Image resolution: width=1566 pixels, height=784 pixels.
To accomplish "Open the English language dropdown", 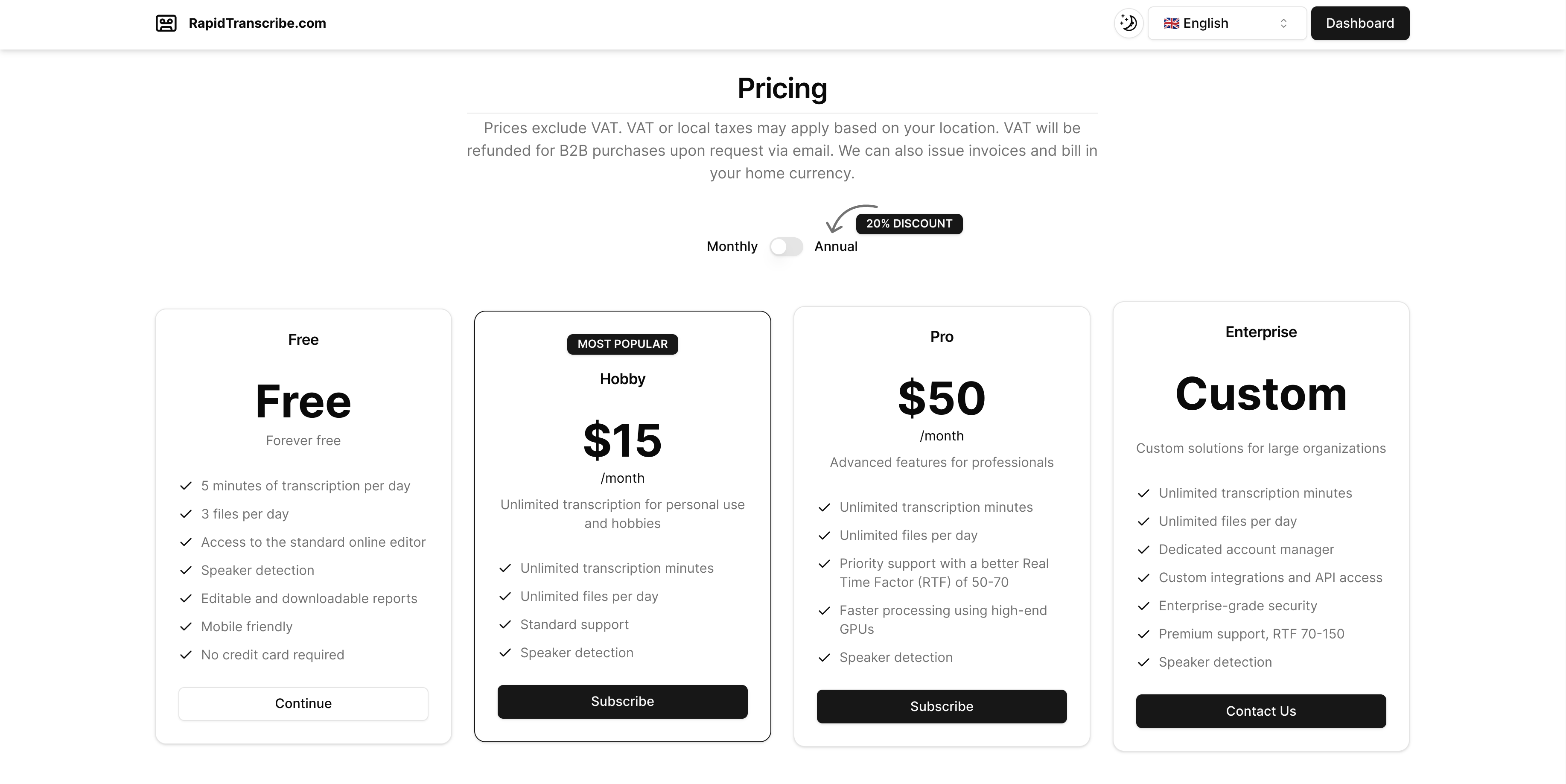I will pyautogui.click(x=1227, y=23).
